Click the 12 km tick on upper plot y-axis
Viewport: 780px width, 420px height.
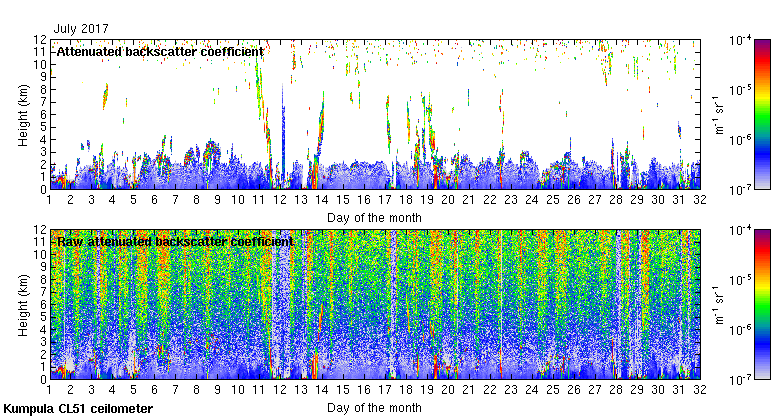(41, 40)
